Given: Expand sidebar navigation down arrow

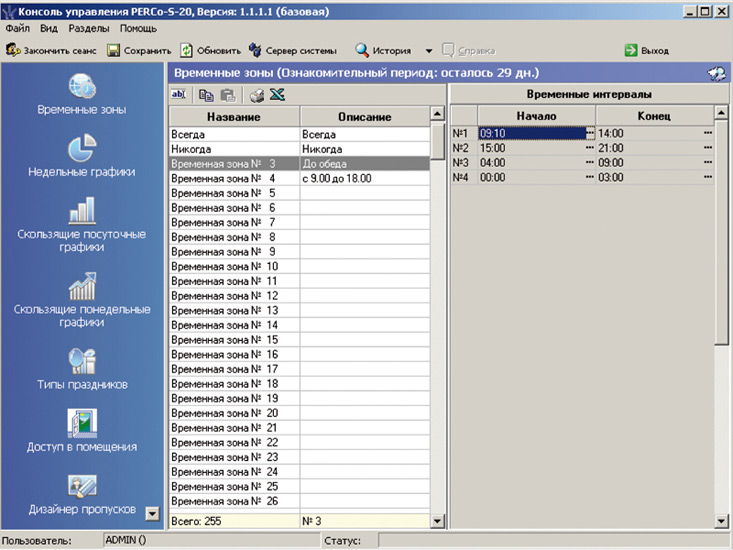Looking at the screenshot, I should 152,514.
